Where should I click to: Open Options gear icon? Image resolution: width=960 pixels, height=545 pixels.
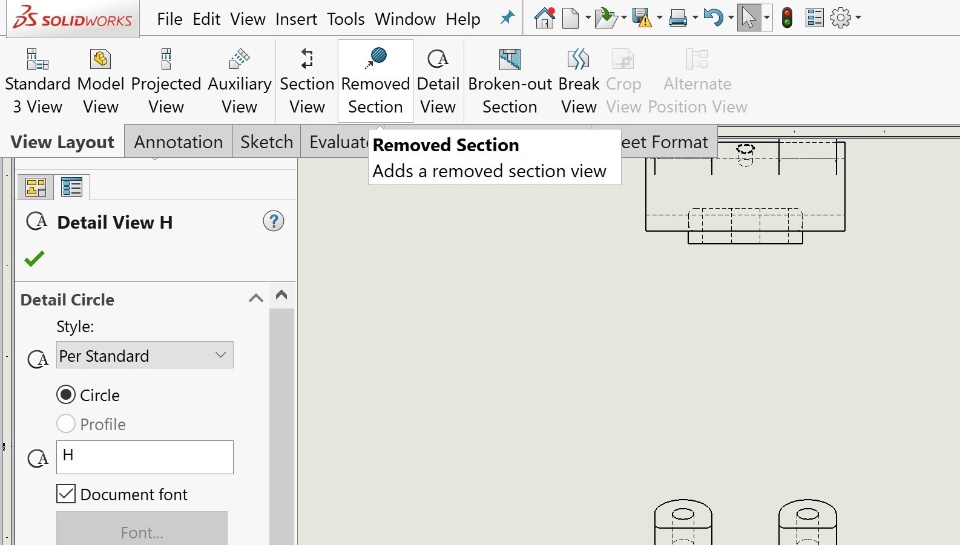(841, 18)
